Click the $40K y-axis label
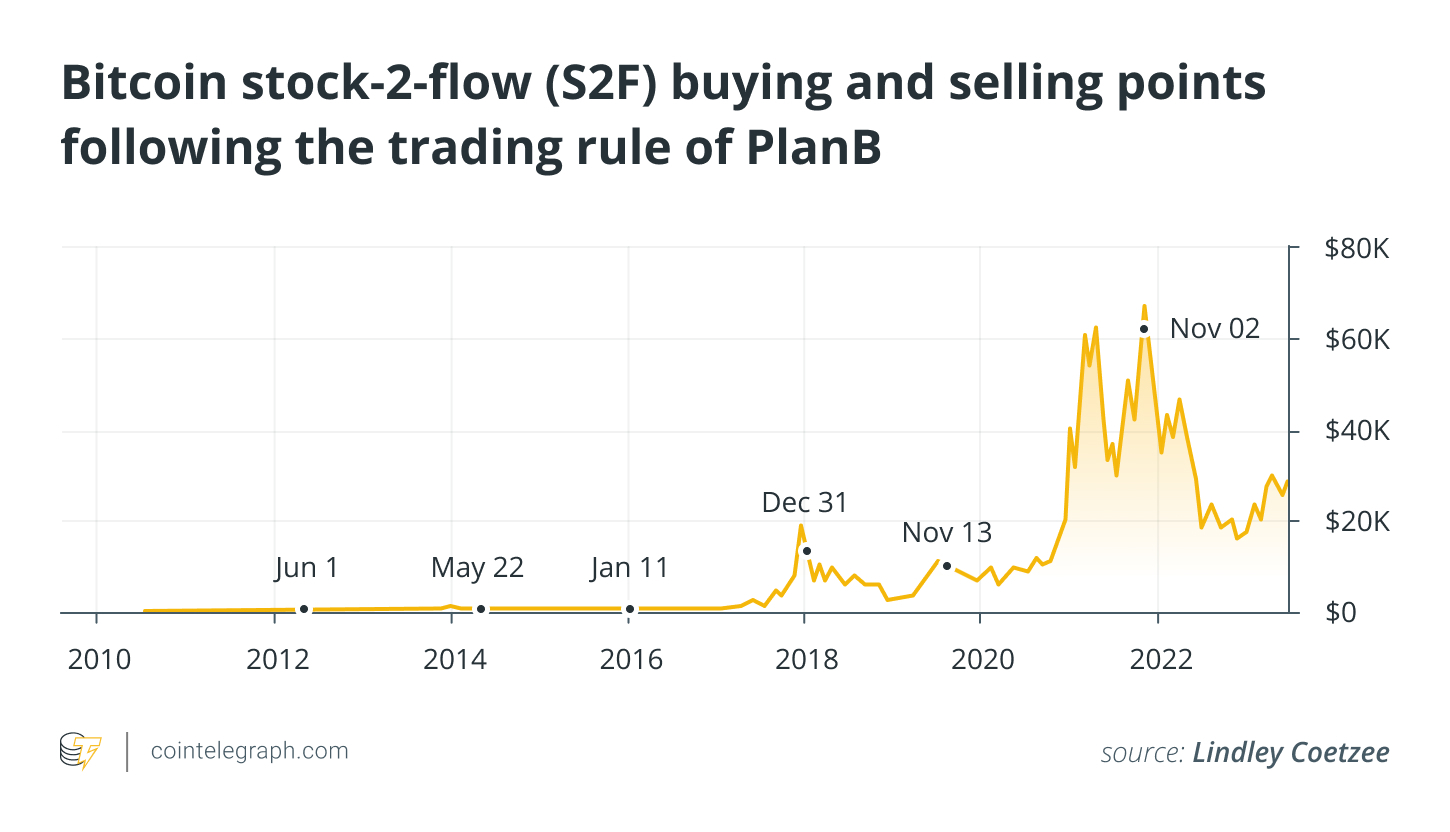 [1358, 431]
